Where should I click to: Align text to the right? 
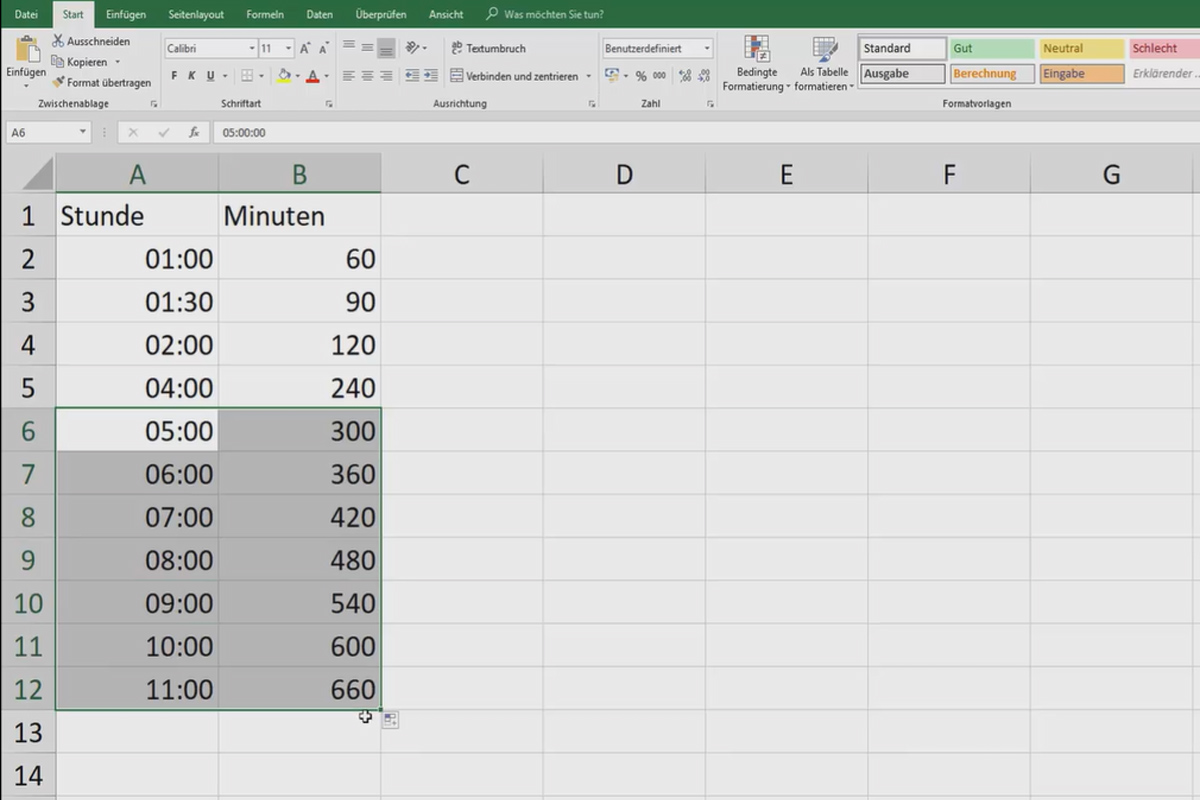pyautogui.click(x=386, y=76)
